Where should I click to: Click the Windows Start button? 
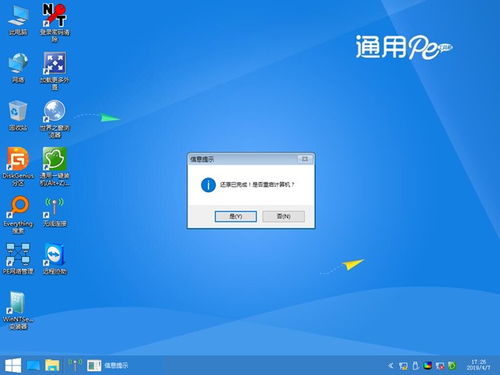coord(13,365)
